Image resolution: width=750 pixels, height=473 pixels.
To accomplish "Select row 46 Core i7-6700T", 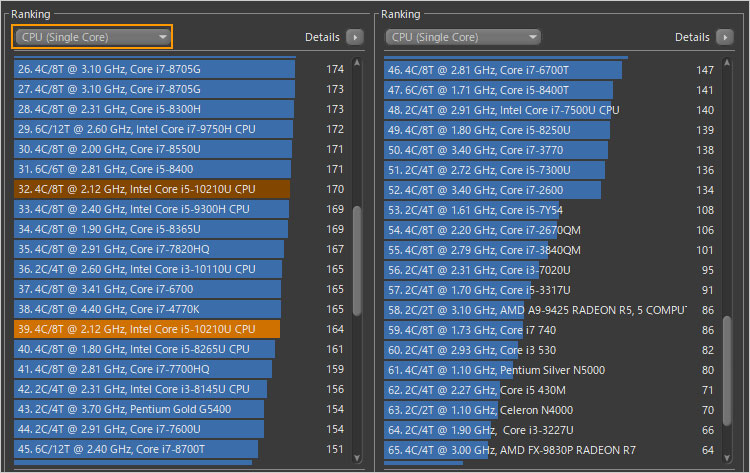I will click(x=549, y=70).
